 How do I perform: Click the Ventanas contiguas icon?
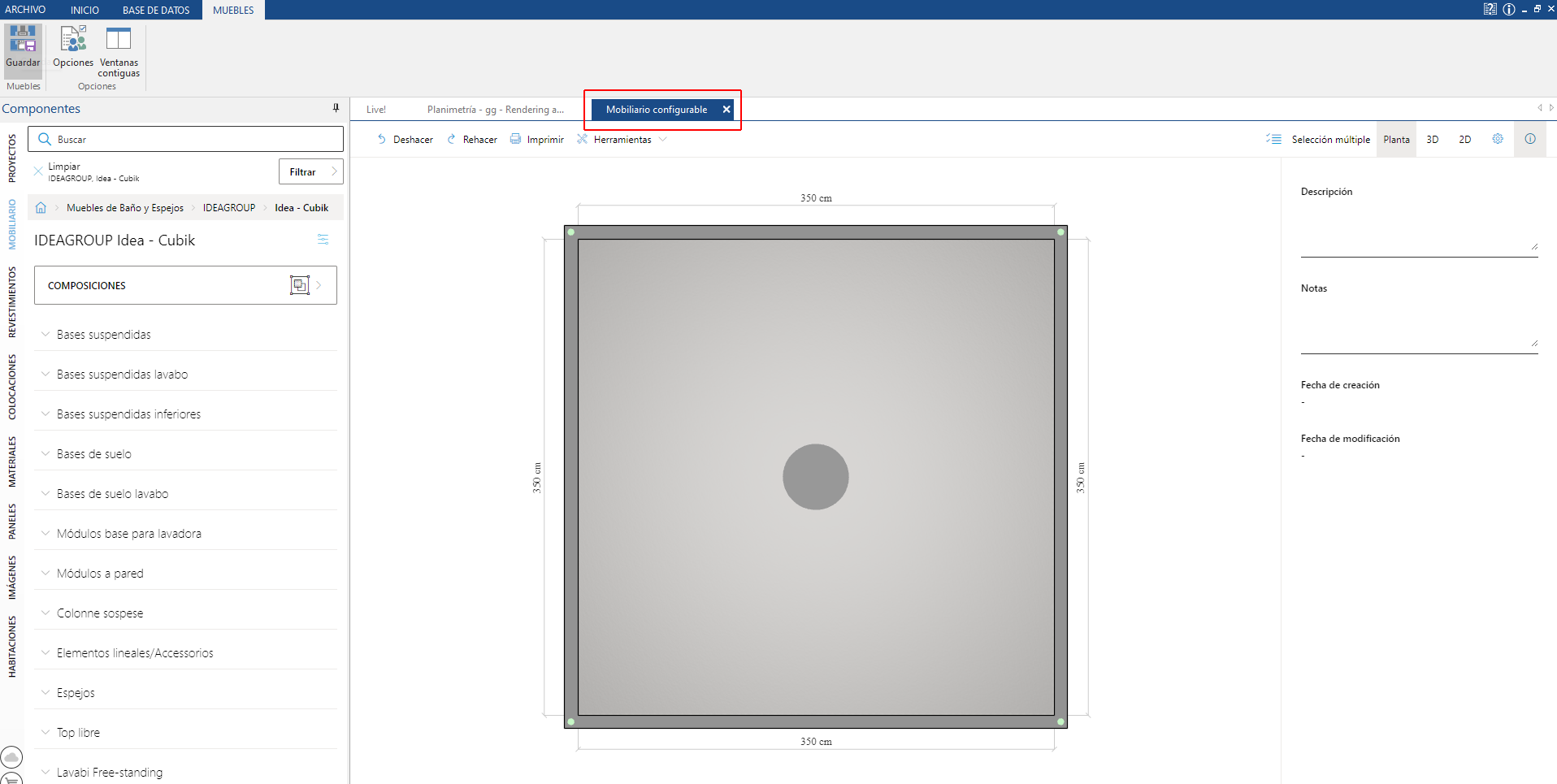119,38
